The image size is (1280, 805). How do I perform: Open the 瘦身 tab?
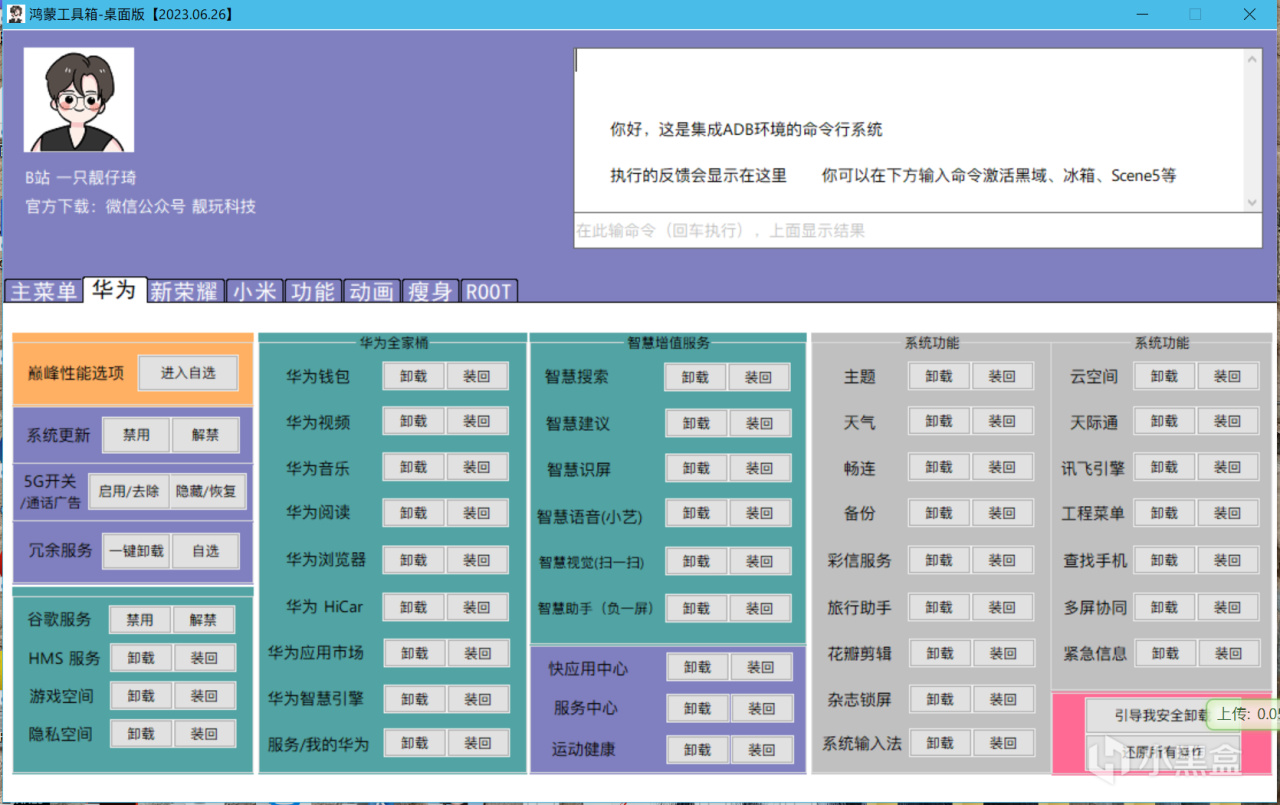pyautogui.click(x=430, y=291)
